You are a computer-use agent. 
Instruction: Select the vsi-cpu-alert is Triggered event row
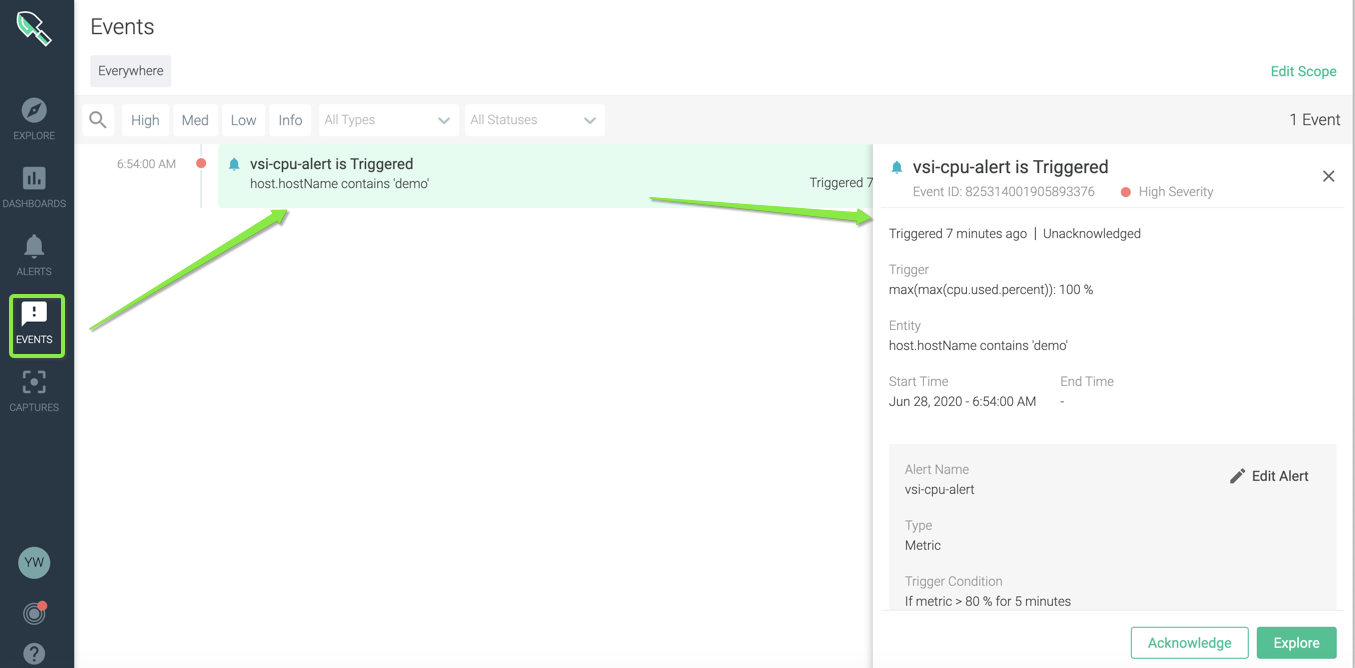point(545,175)
